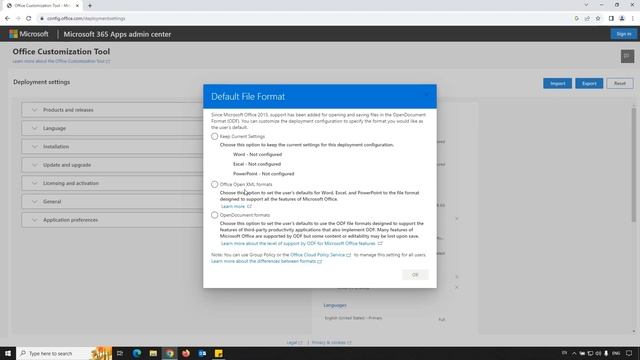
Task: Click the network icon in system tray
Action: pyautogui.click(x=590, y=353)
